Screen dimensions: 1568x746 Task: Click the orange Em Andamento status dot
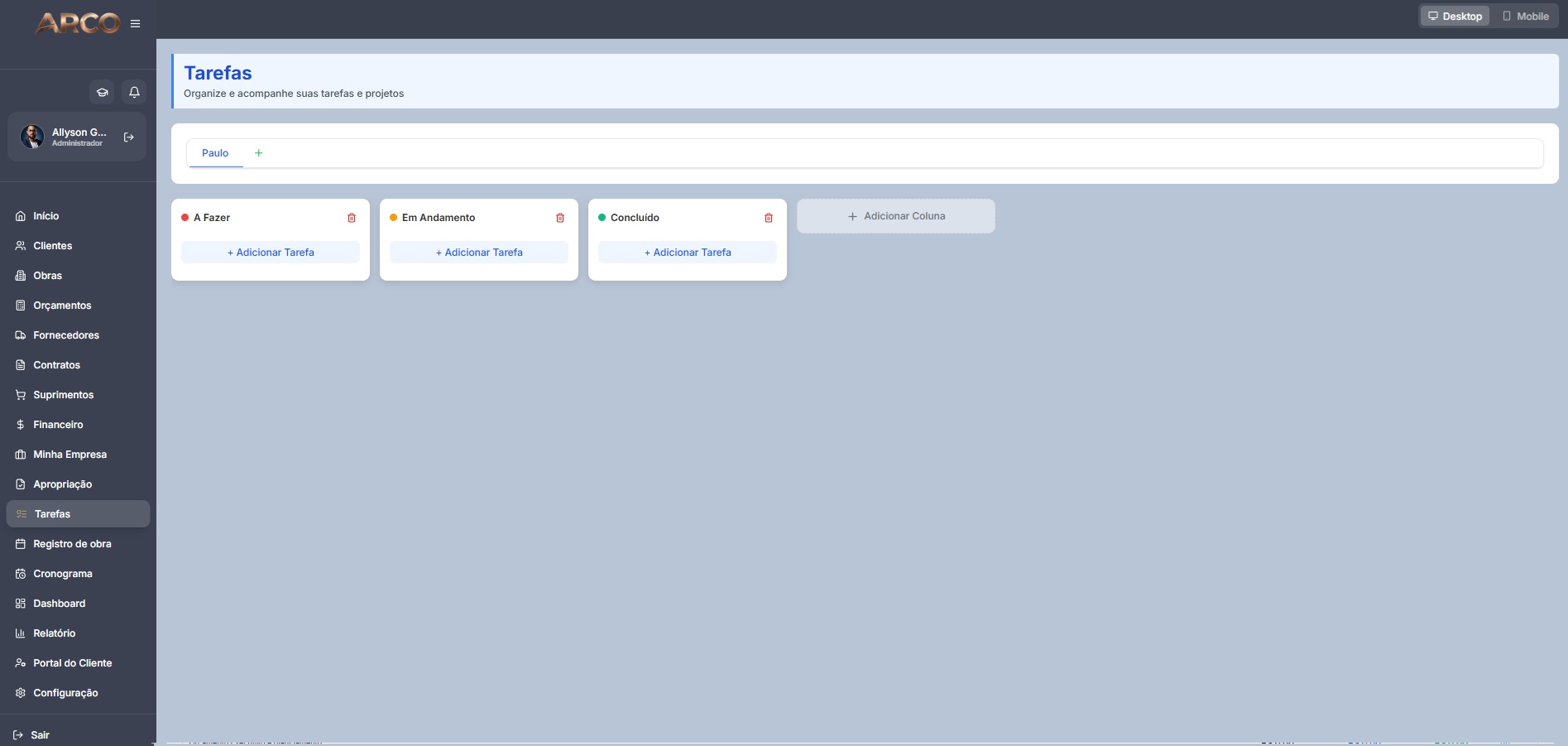click(394, 218)
